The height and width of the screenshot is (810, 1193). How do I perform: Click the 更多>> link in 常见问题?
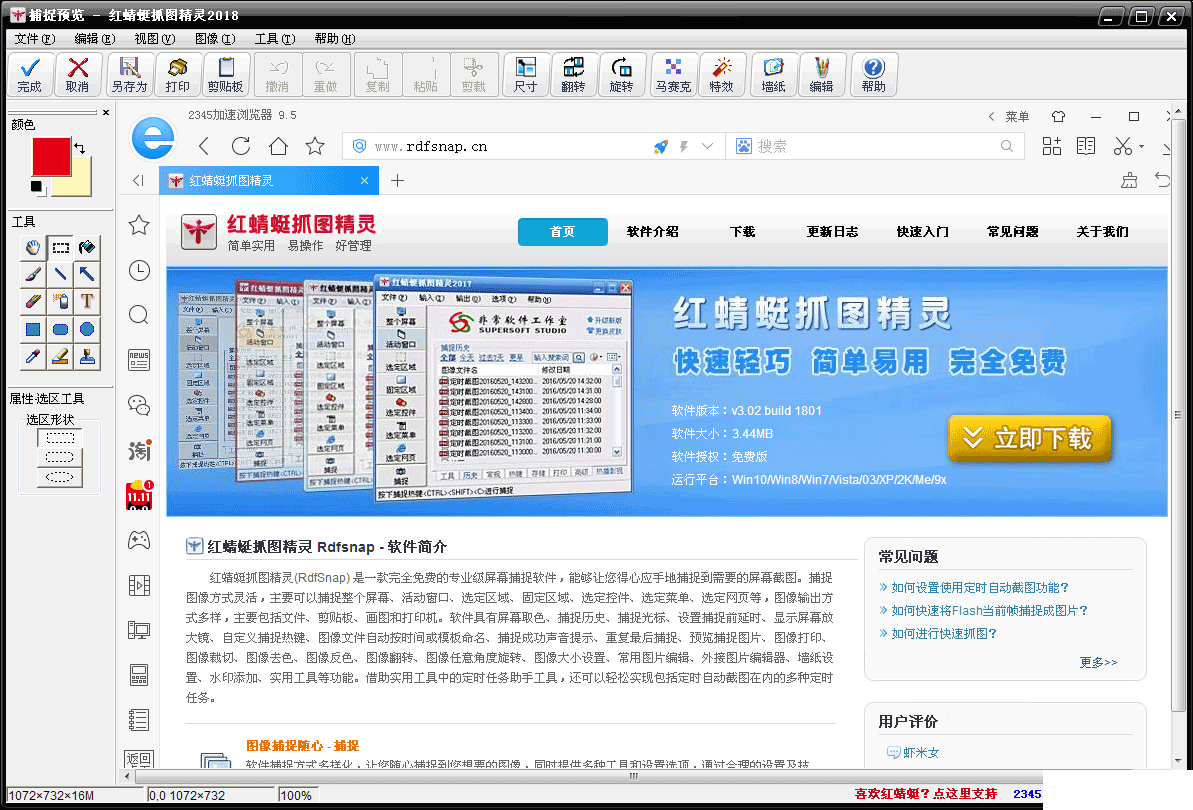[1098, 662]
